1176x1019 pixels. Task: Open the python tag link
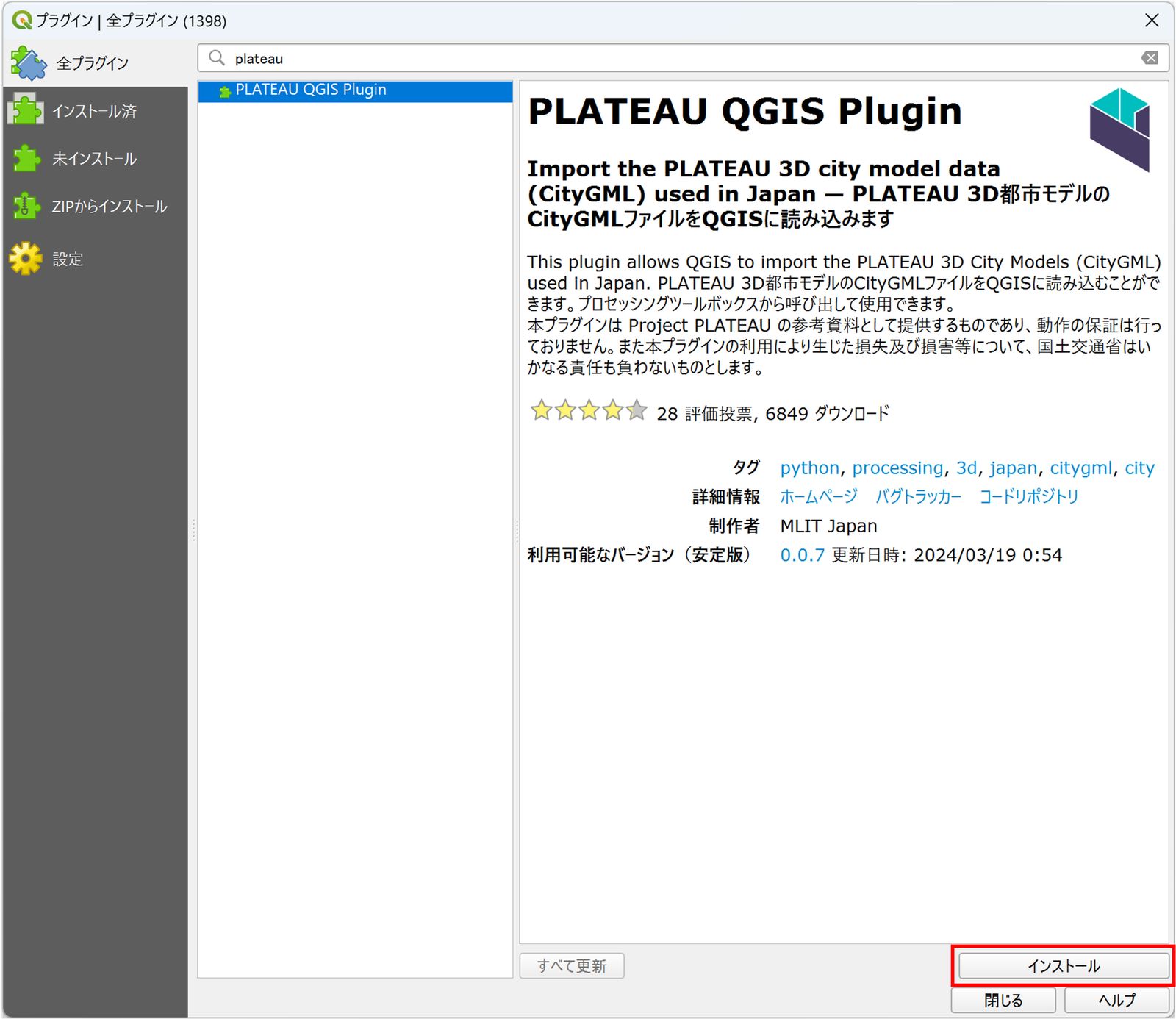tap(809, 468)
